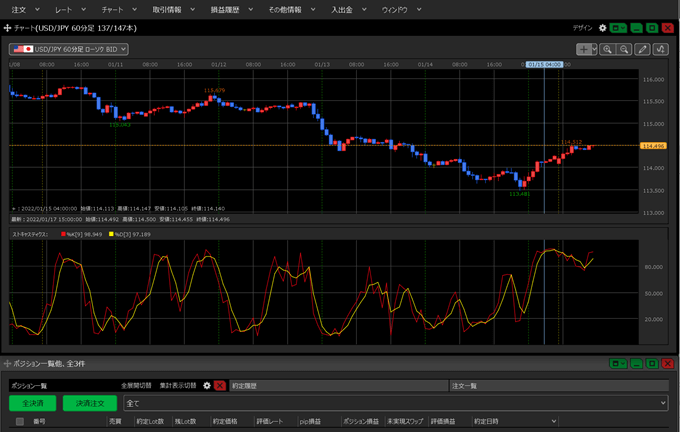This screenshot has width=680, height=432.
Task: Zoom in on the chart
Action: [608, 48]
